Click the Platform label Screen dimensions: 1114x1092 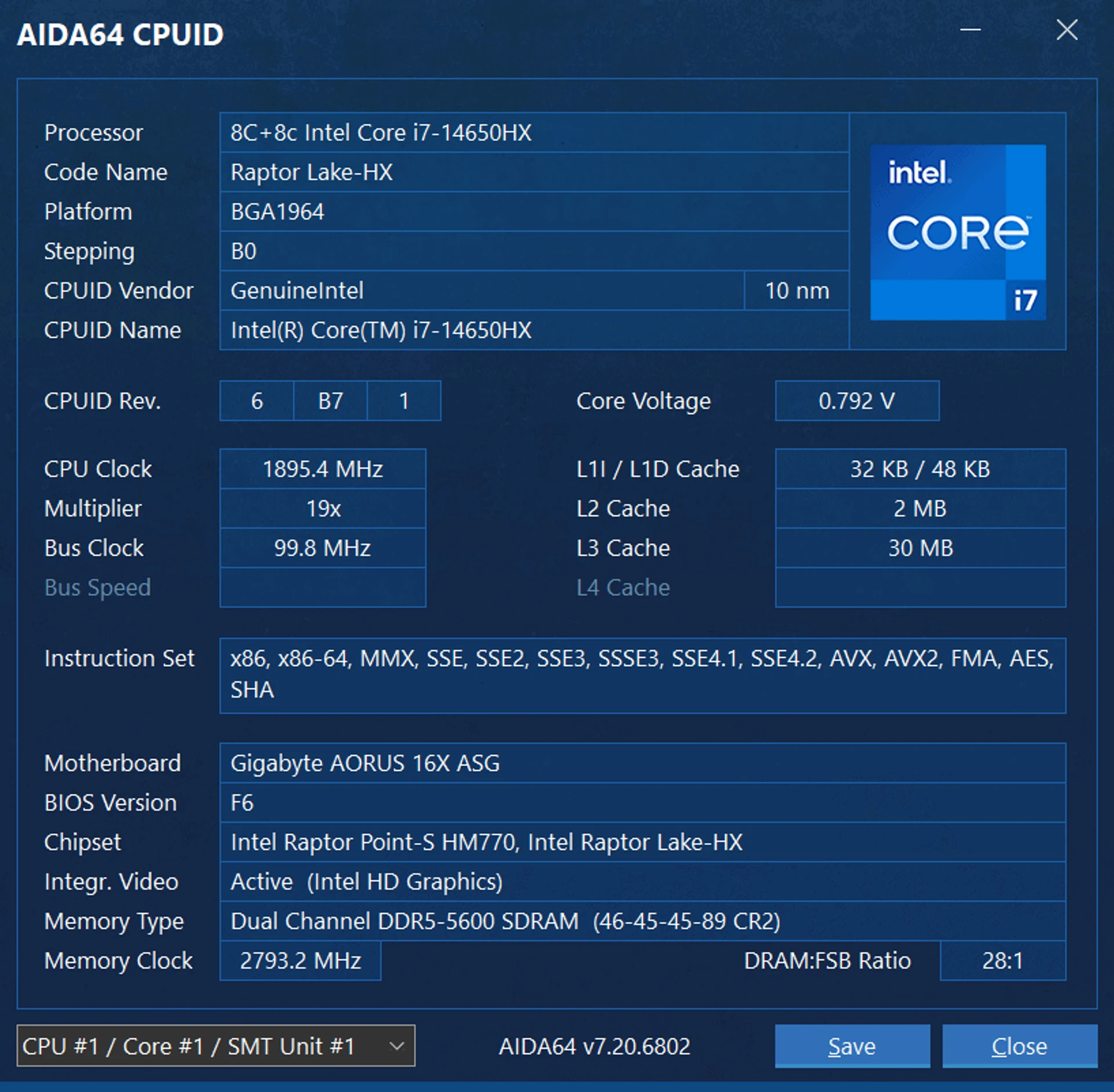click(x=88, y=212)
